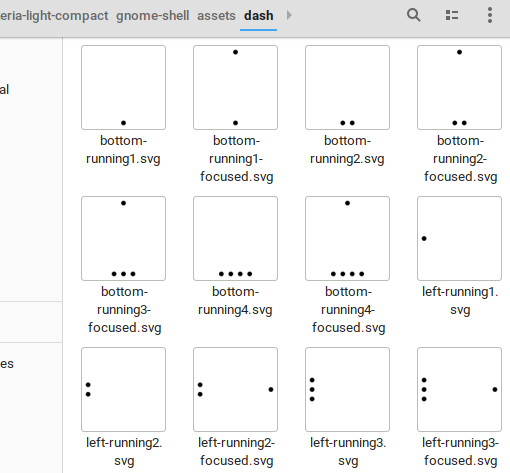Viewport: 510px width, 473px height.
Task: Click the bottom-running2.svg file name
Action: [x=347, y=150]
